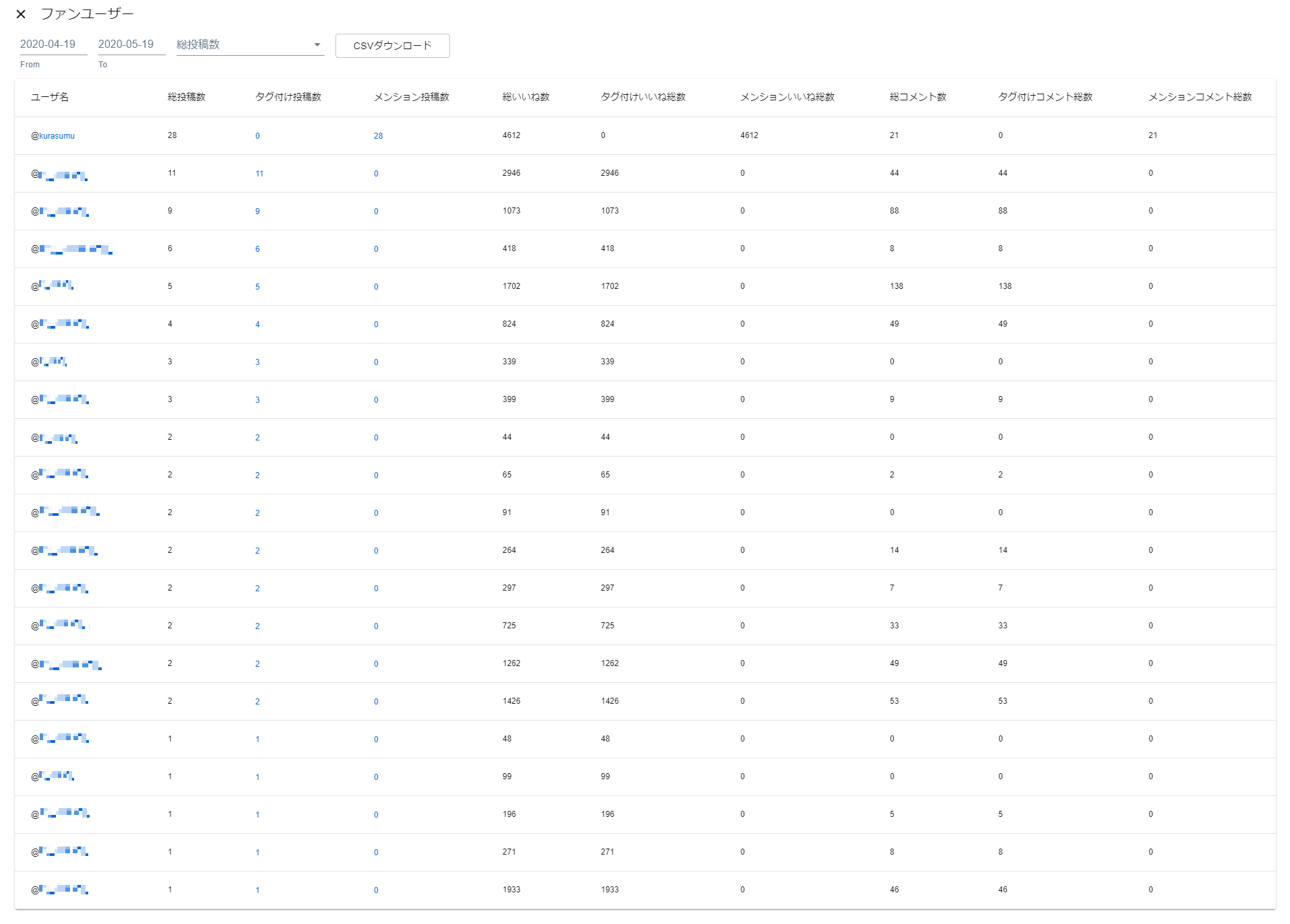Viewport: 1290px width, 924px height.
Task: Click the タグ付け投稿数 column header
Action: pos(288,97)
